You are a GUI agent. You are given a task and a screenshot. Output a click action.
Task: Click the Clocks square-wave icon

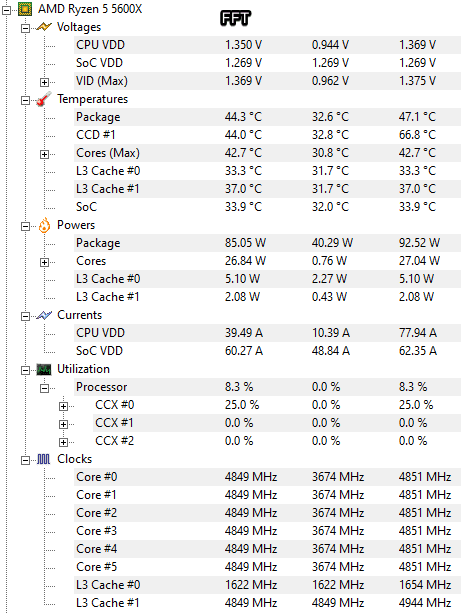tap(44, 459)
